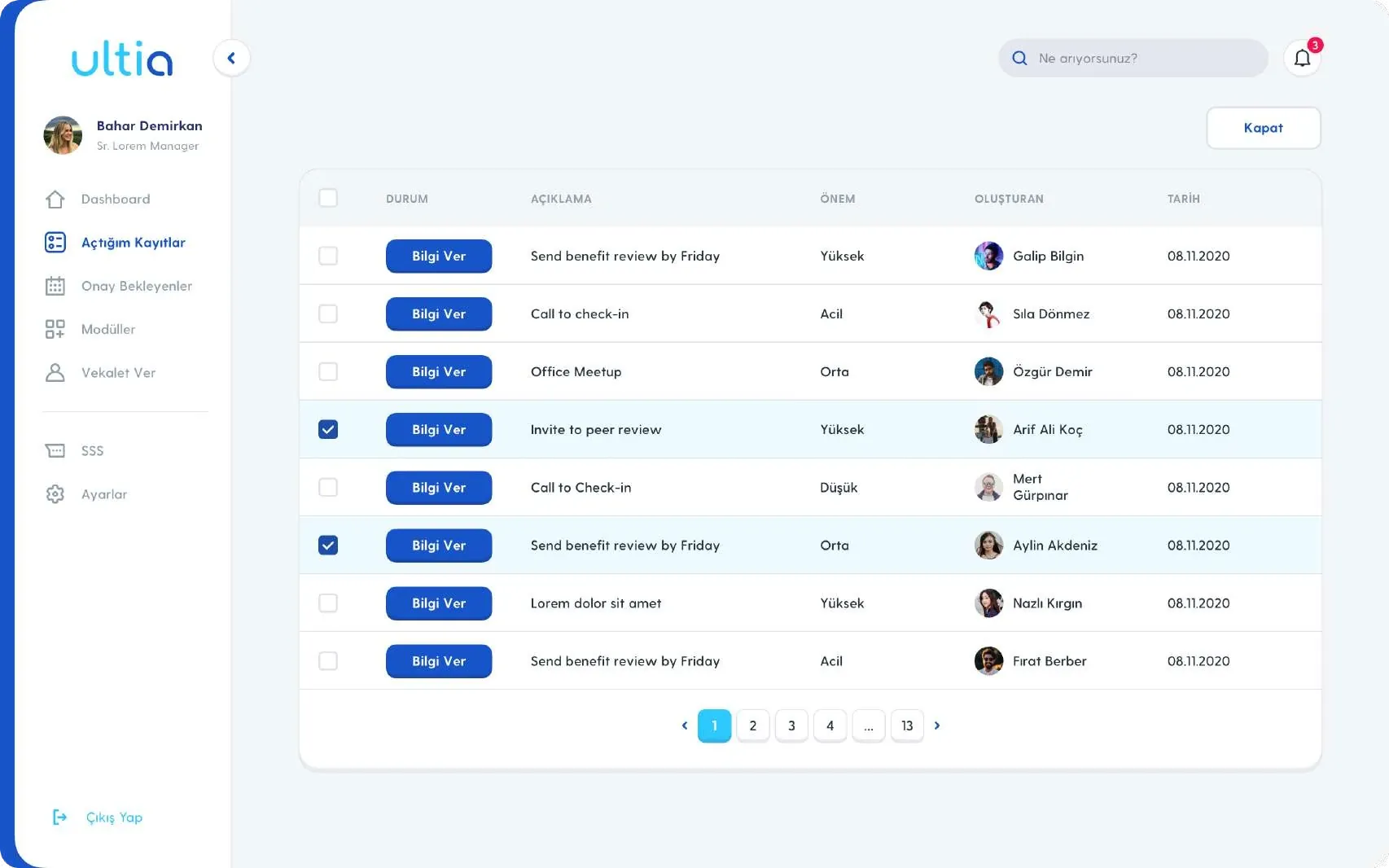Open Dashboard menu item
1389x868 pixels.
pos(116,199)
